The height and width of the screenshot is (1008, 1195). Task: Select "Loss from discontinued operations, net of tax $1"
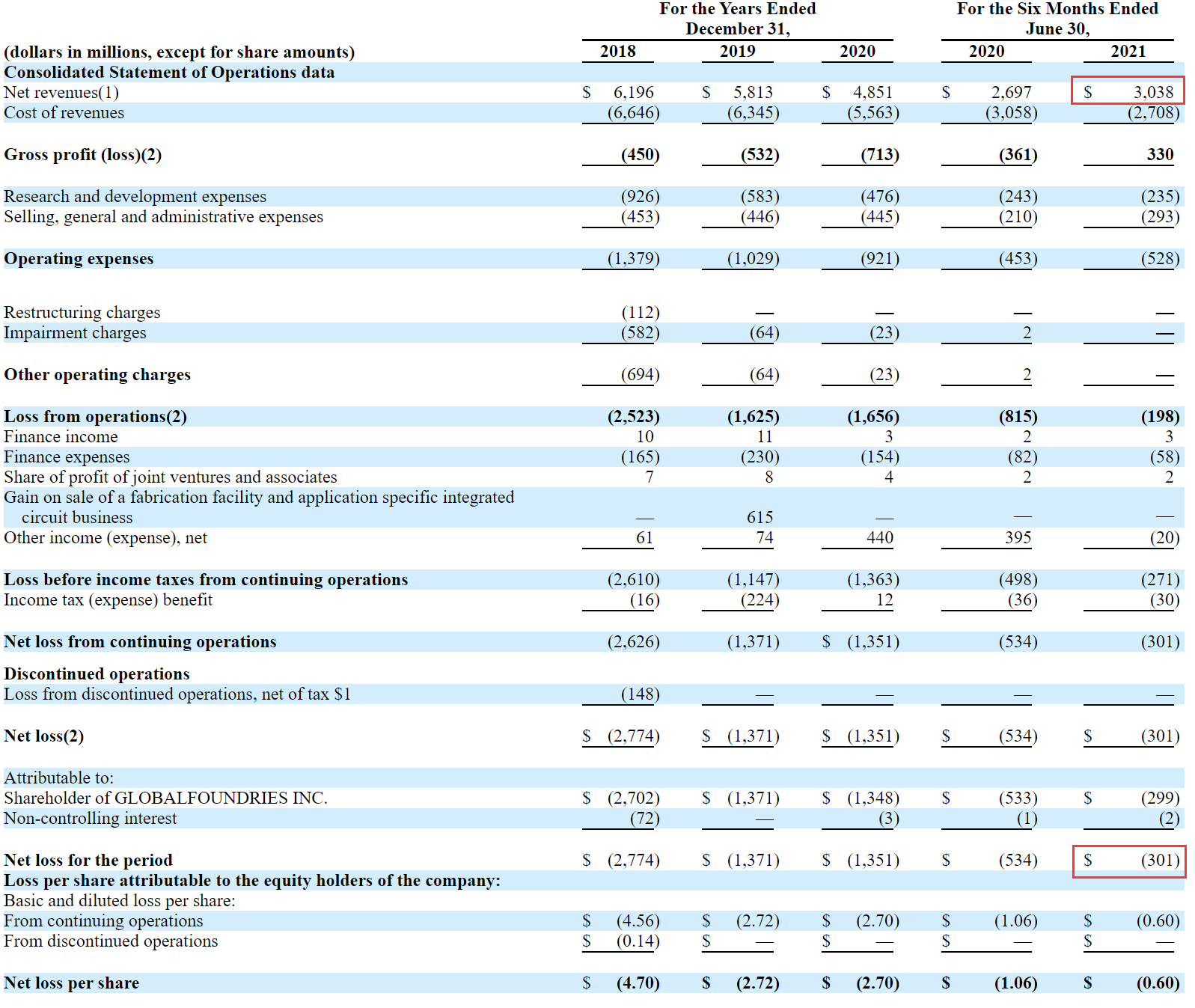177,694
